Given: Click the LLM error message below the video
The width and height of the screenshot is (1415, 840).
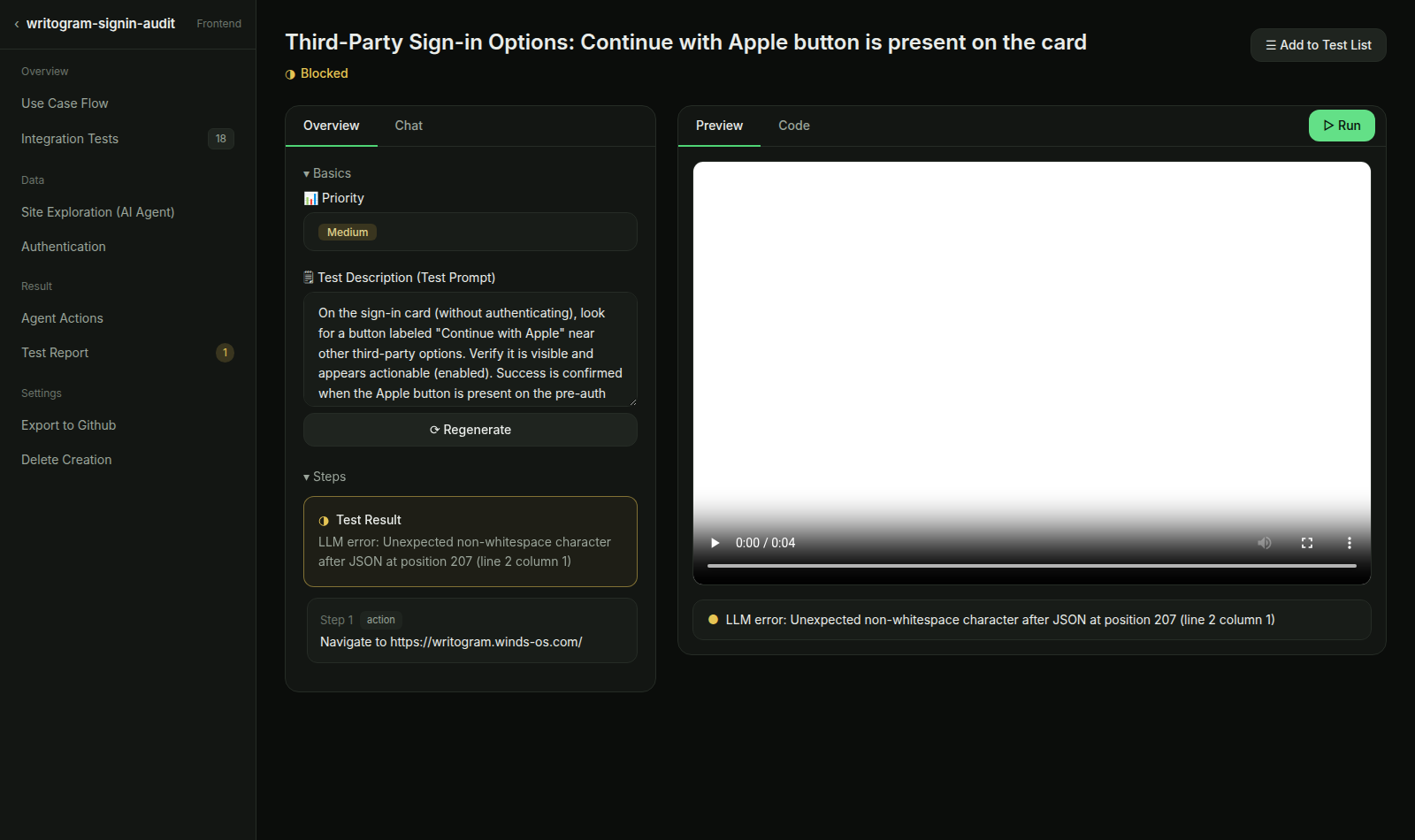Looking at the screenshot, I should tap(1000, 620).
